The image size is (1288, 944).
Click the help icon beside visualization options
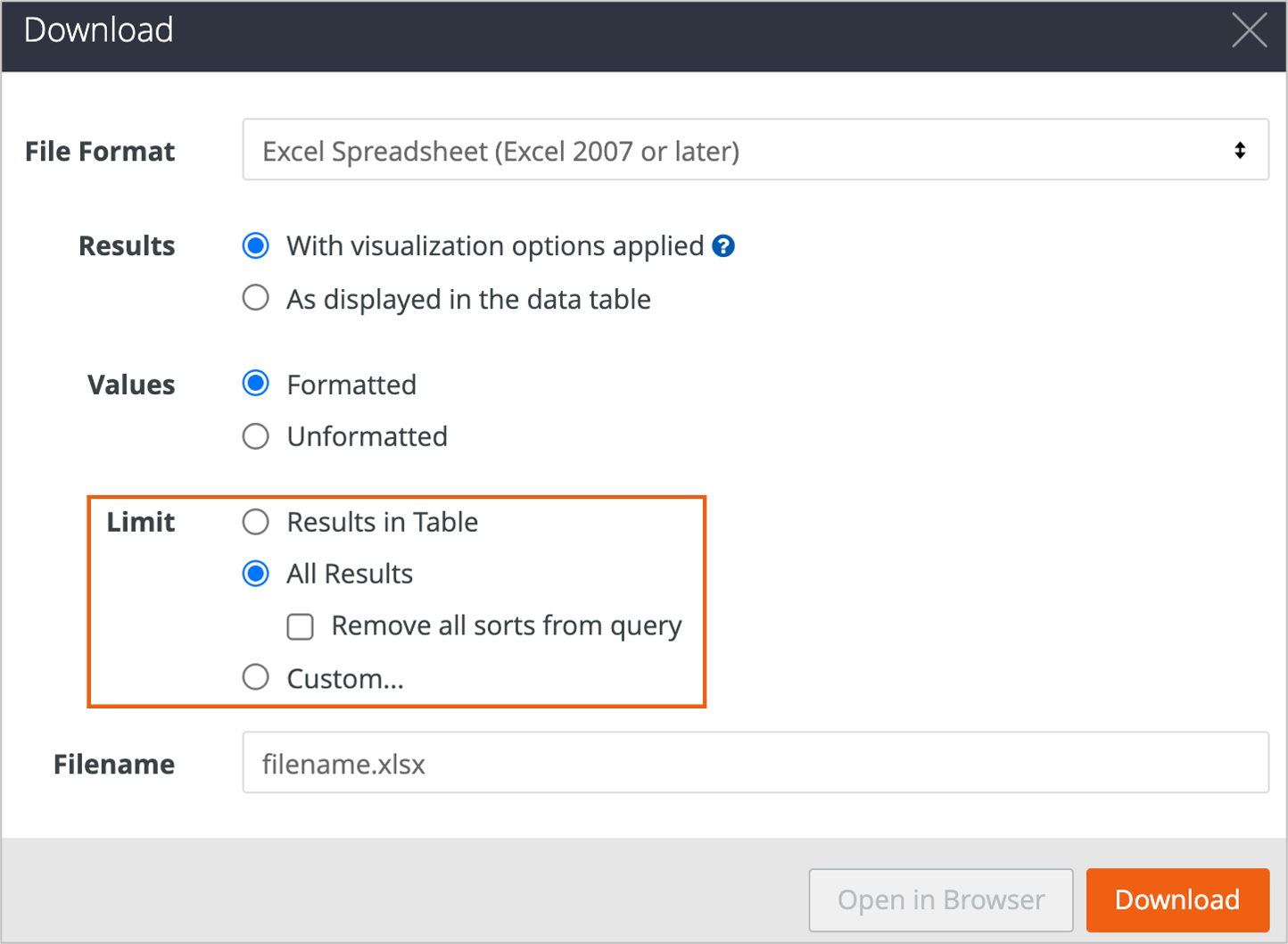tap(723, 246)
